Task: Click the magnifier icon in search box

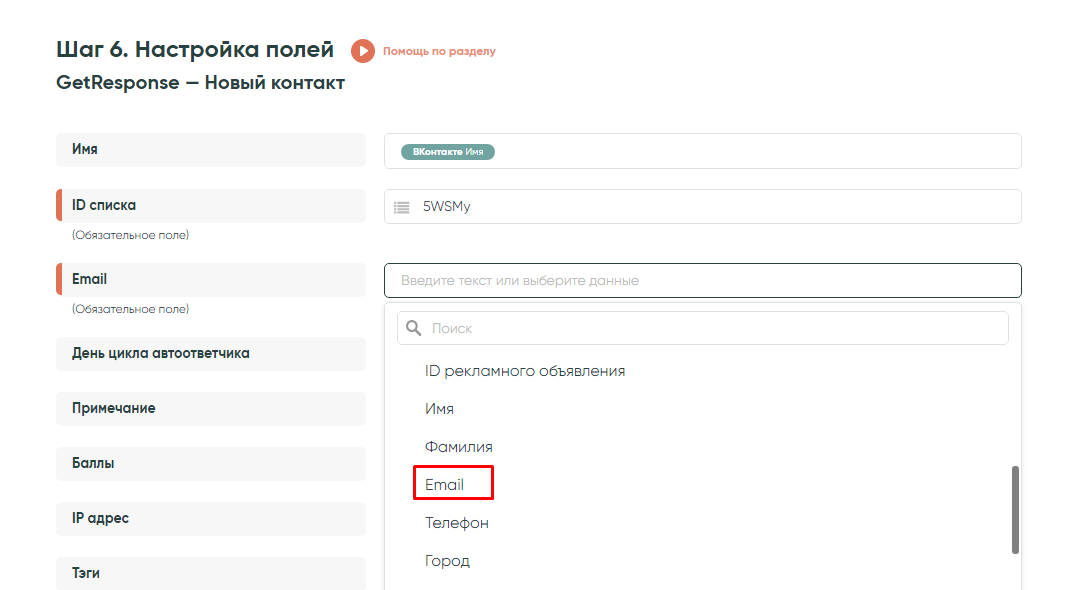Action: [414, 328]
